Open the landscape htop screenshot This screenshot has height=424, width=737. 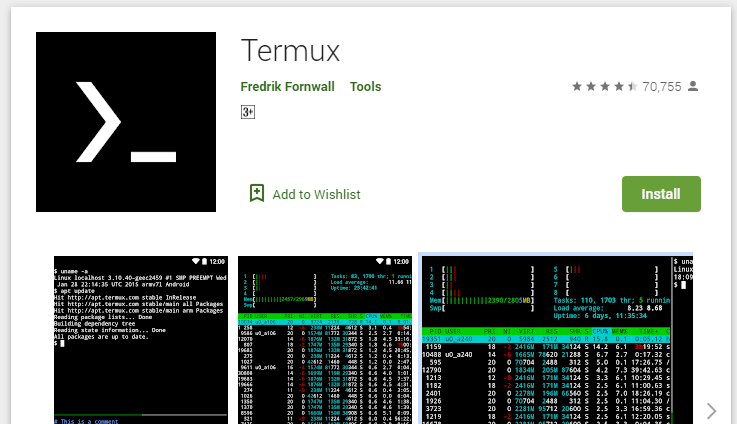point(556,339)
